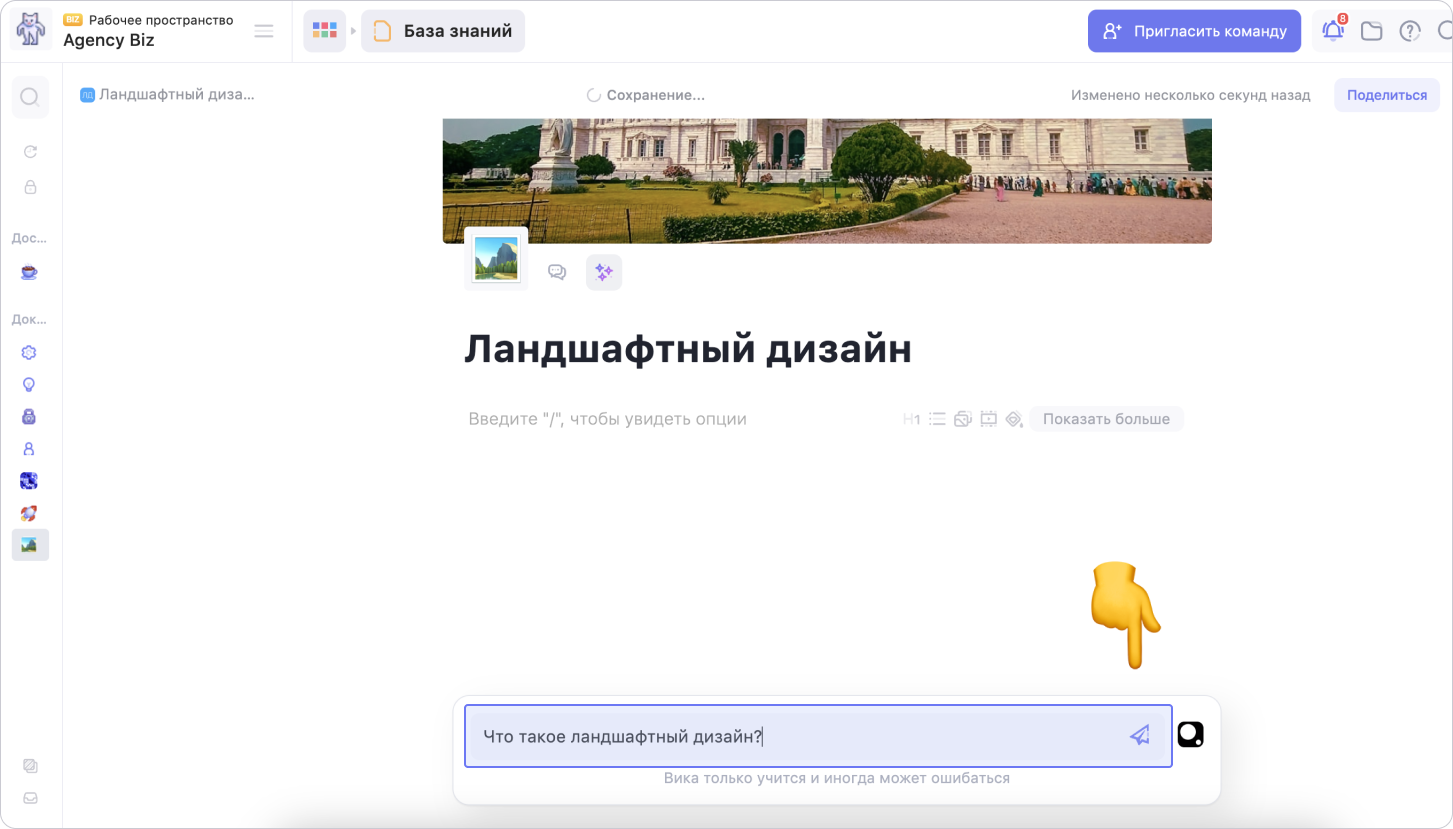Click the AI sparkles icon below cover
This screenshot has height=829, width=1453.
[604, 272]
